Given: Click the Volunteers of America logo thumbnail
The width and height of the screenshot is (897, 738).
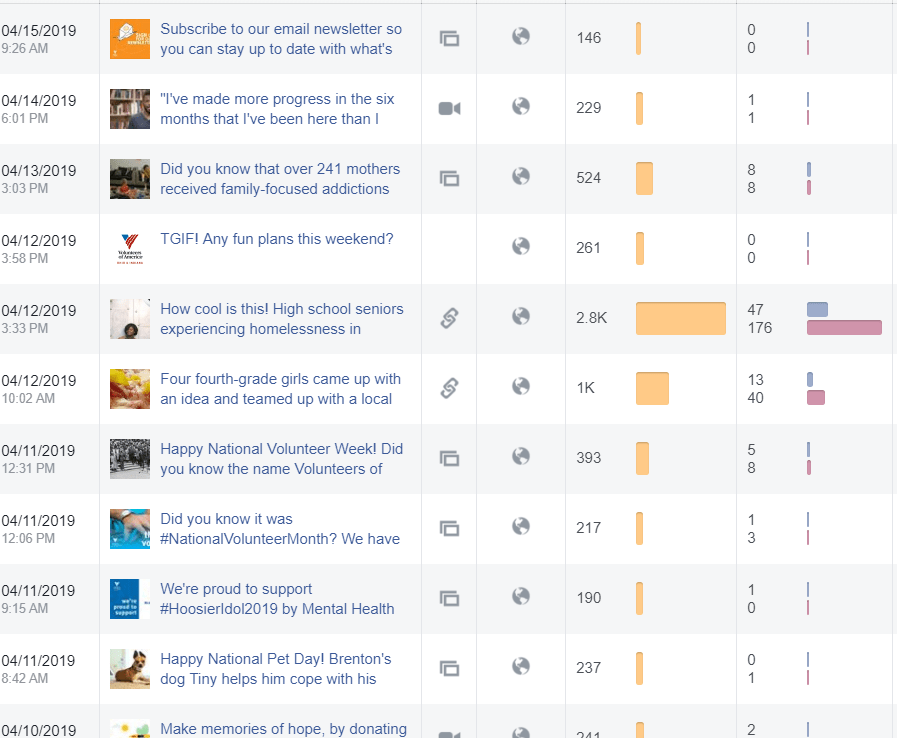Looking at the screenshot, I should point(130,248).
